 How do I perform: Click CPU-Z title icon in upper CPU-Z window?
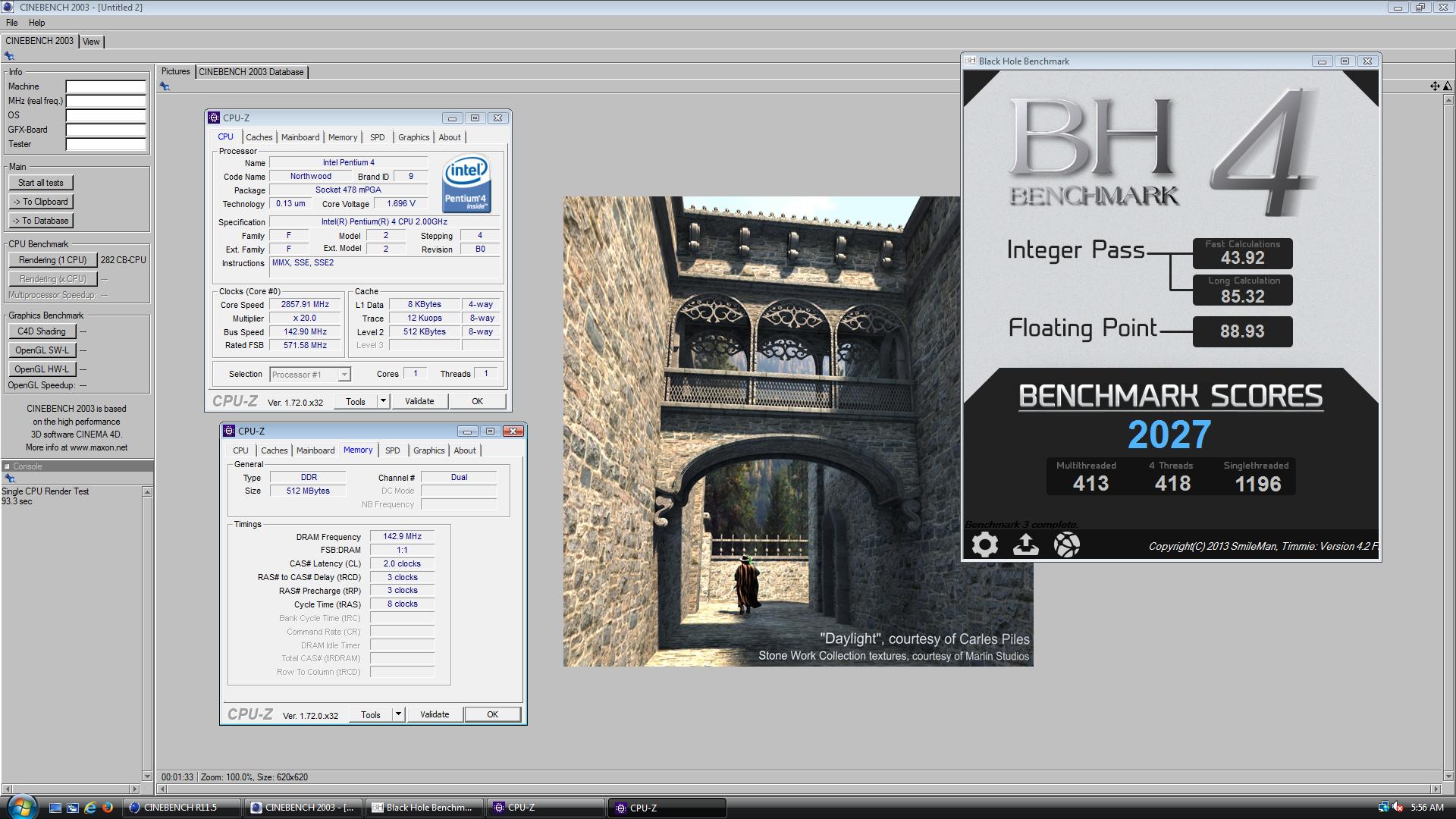click(x=215, y=118)
